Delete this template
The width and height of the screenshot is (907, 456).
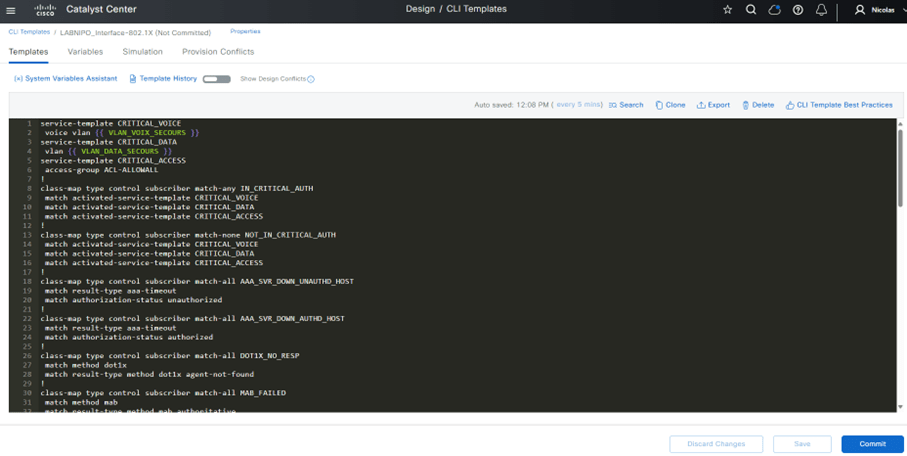(758, 105)
